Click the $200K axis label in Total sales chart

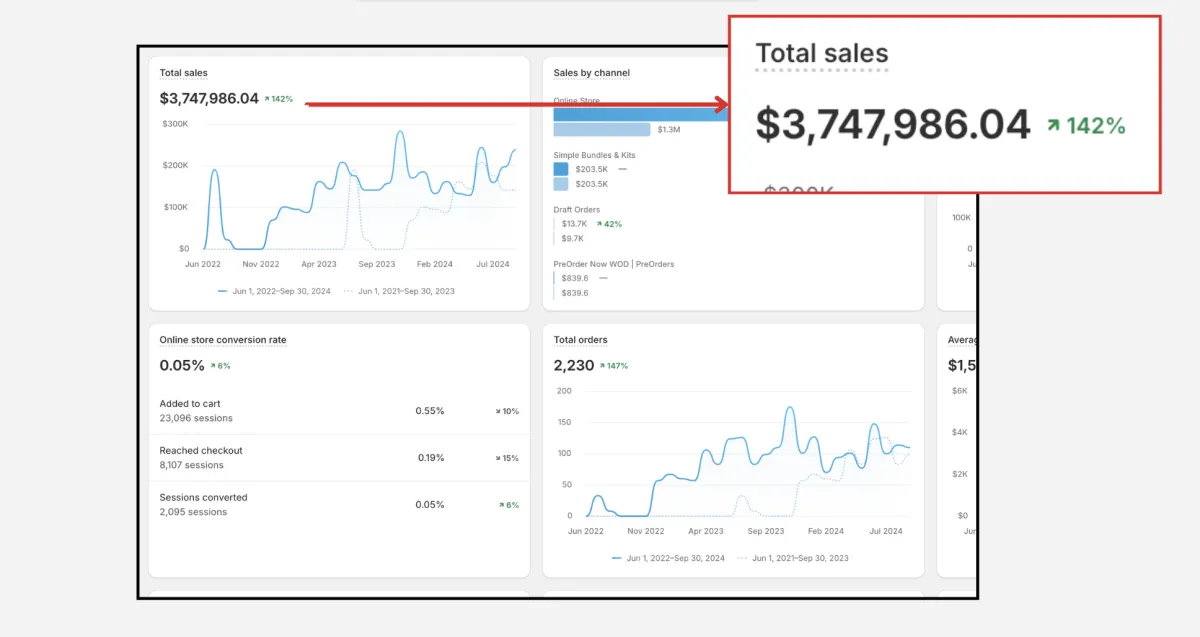[175, 165]
